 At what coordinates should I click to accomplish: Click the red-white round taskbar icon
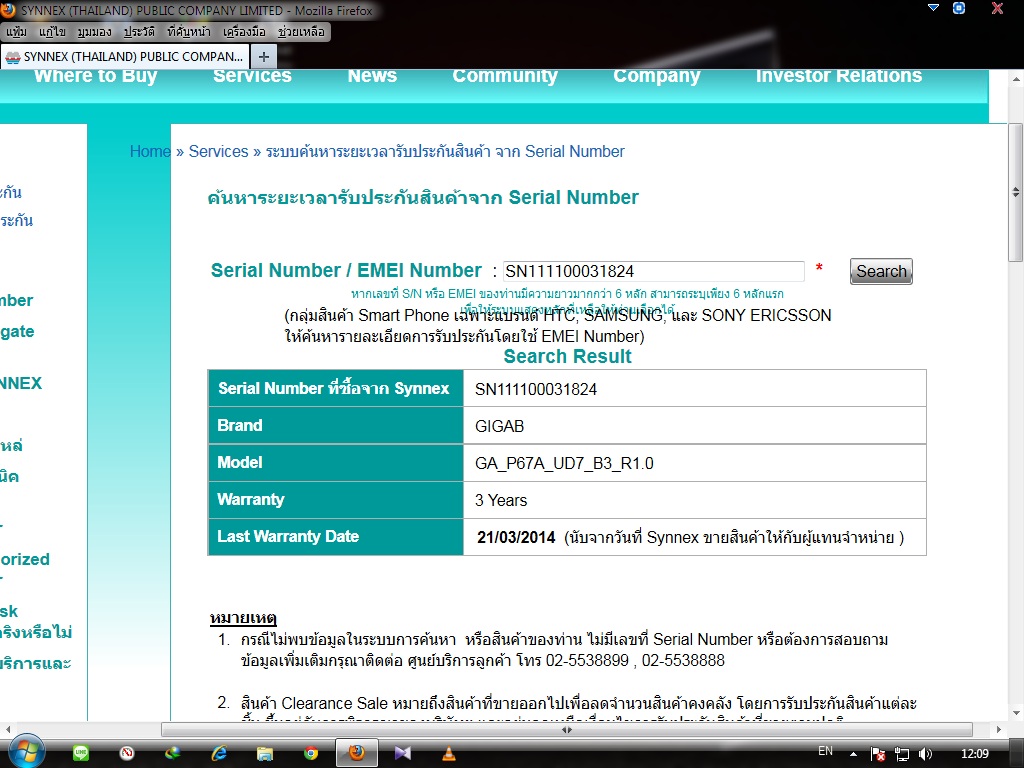click(127, 753)
